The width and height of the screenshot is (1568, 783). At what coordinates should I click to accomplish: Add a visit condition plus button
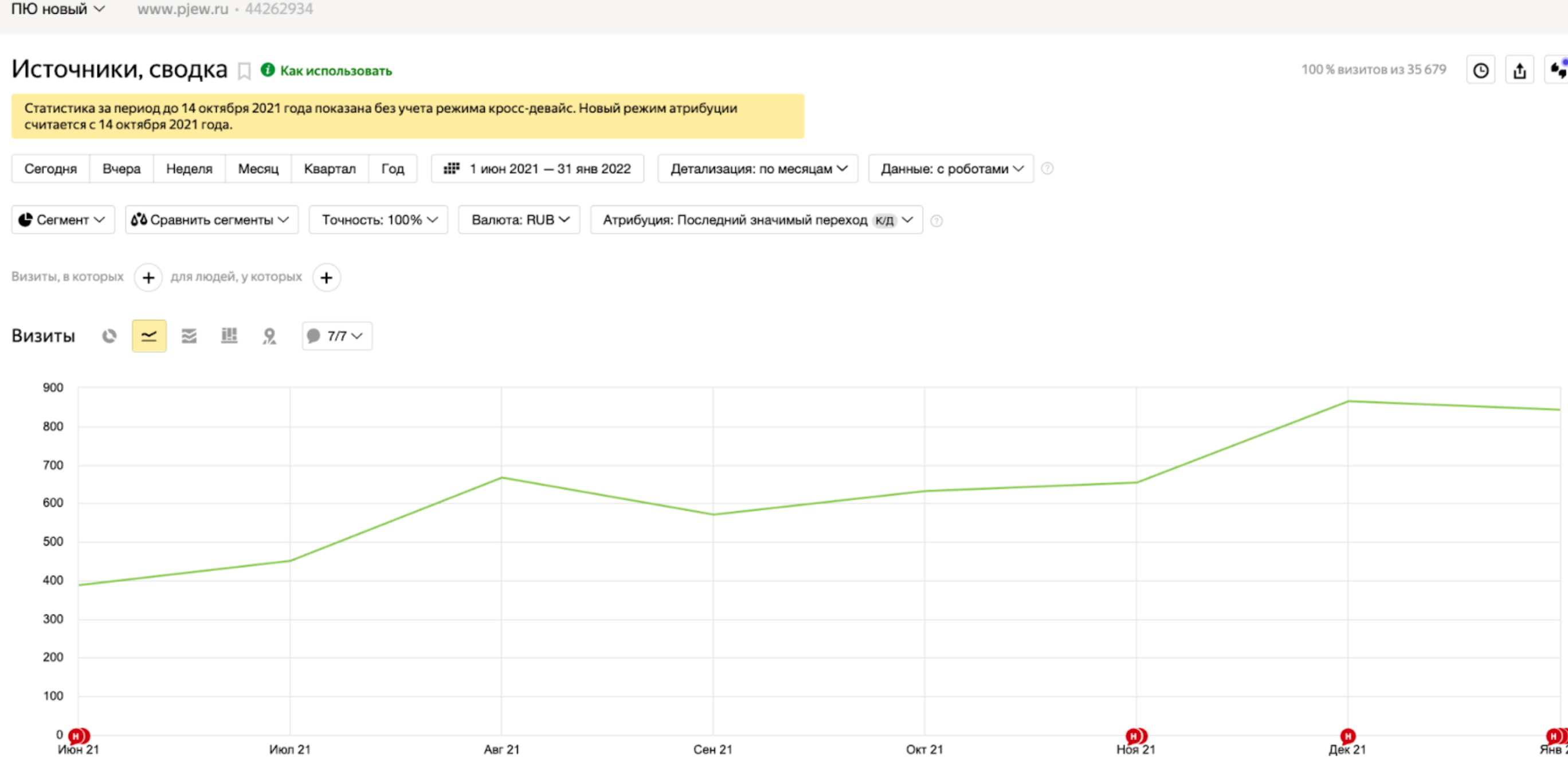click(x=148, y=277)
